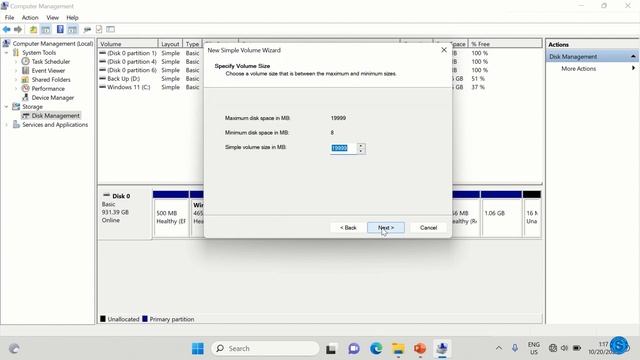The height and width of the screenshot is (360, 640).
Task: Open File Explorer from the taskbar
Action: [x=398, y=349]
